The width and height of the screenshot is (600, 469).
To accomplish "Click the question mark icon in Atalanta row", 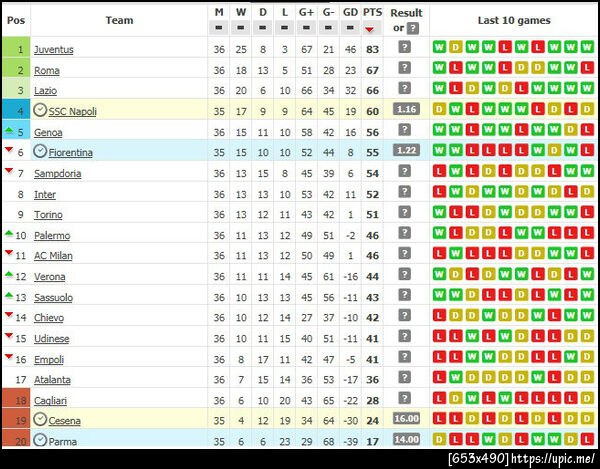I will click(x=405, y=379).
